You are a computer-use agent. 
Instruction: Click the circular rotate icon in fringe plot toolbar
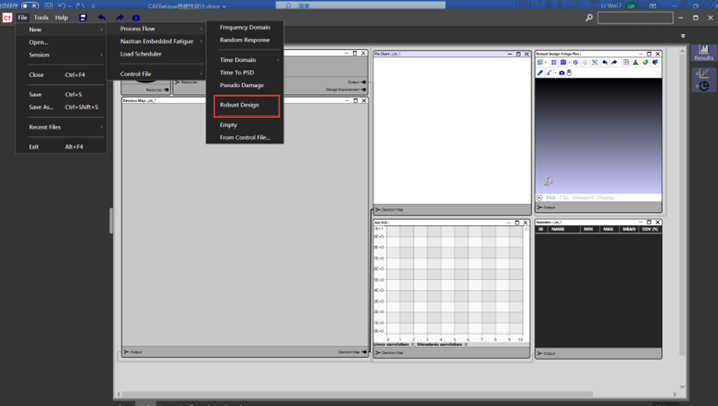point(576,62)
